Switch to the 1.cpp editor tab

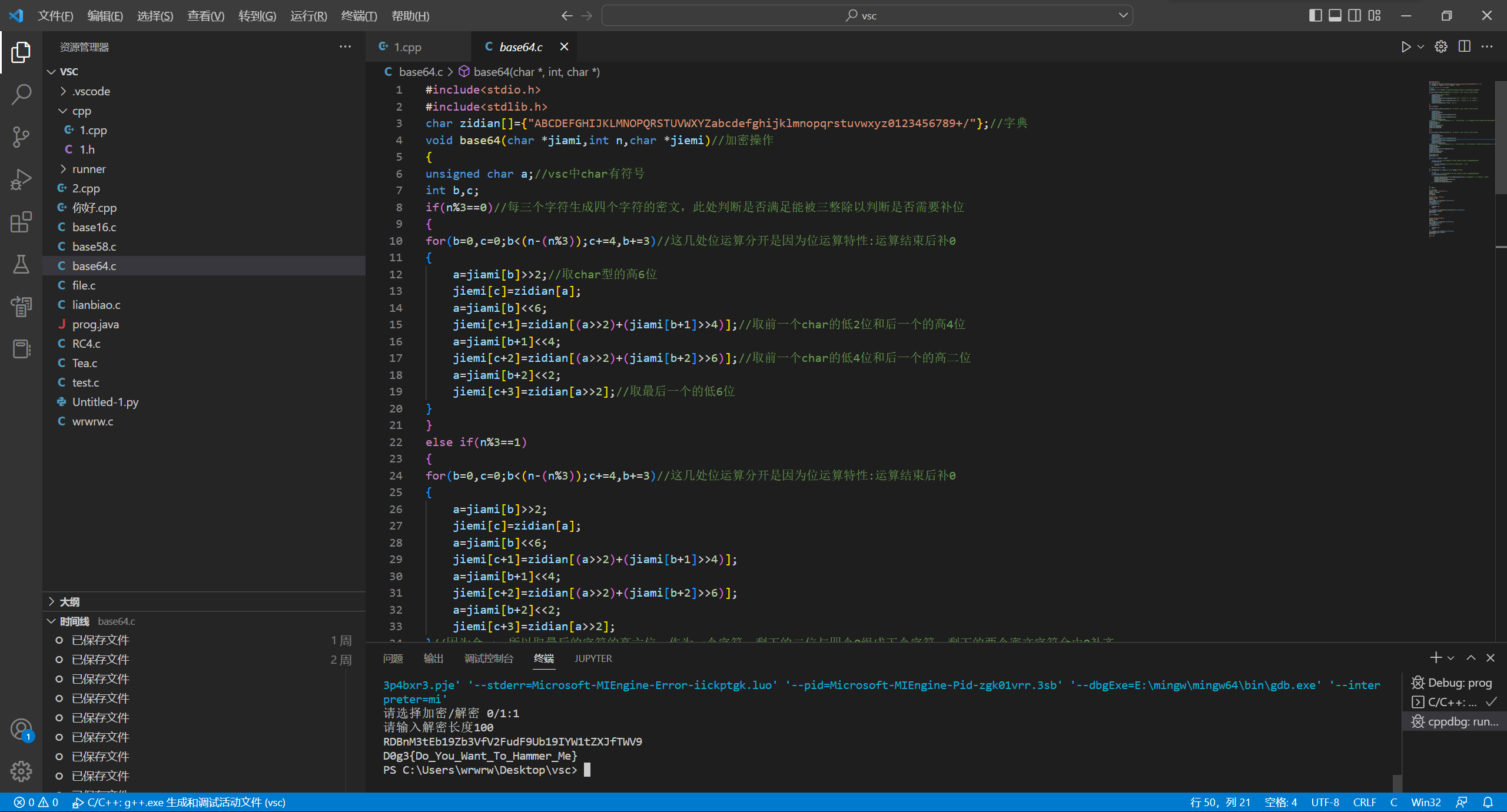pyautogui.click(x=407, y=47)
